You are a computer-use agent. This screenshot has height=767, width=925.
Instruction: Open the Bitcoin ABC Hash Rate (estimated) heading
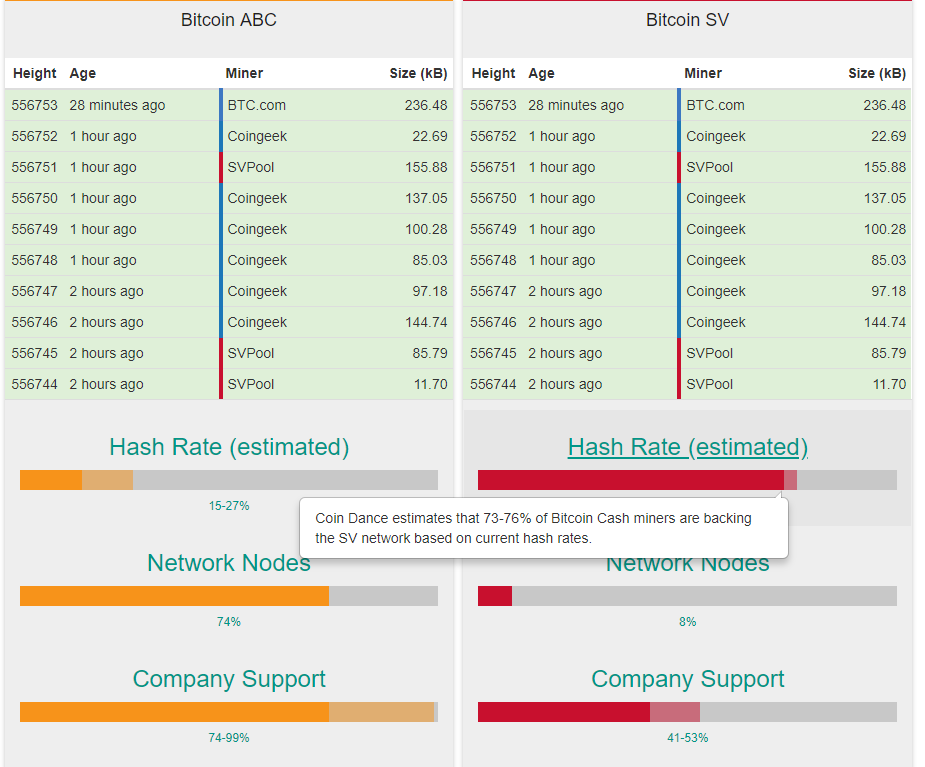click(229, 447)
